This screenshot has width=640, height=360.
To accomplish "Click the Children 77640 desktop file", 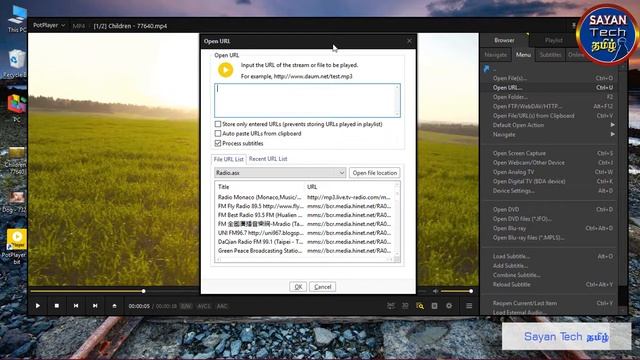I will 16,161.
